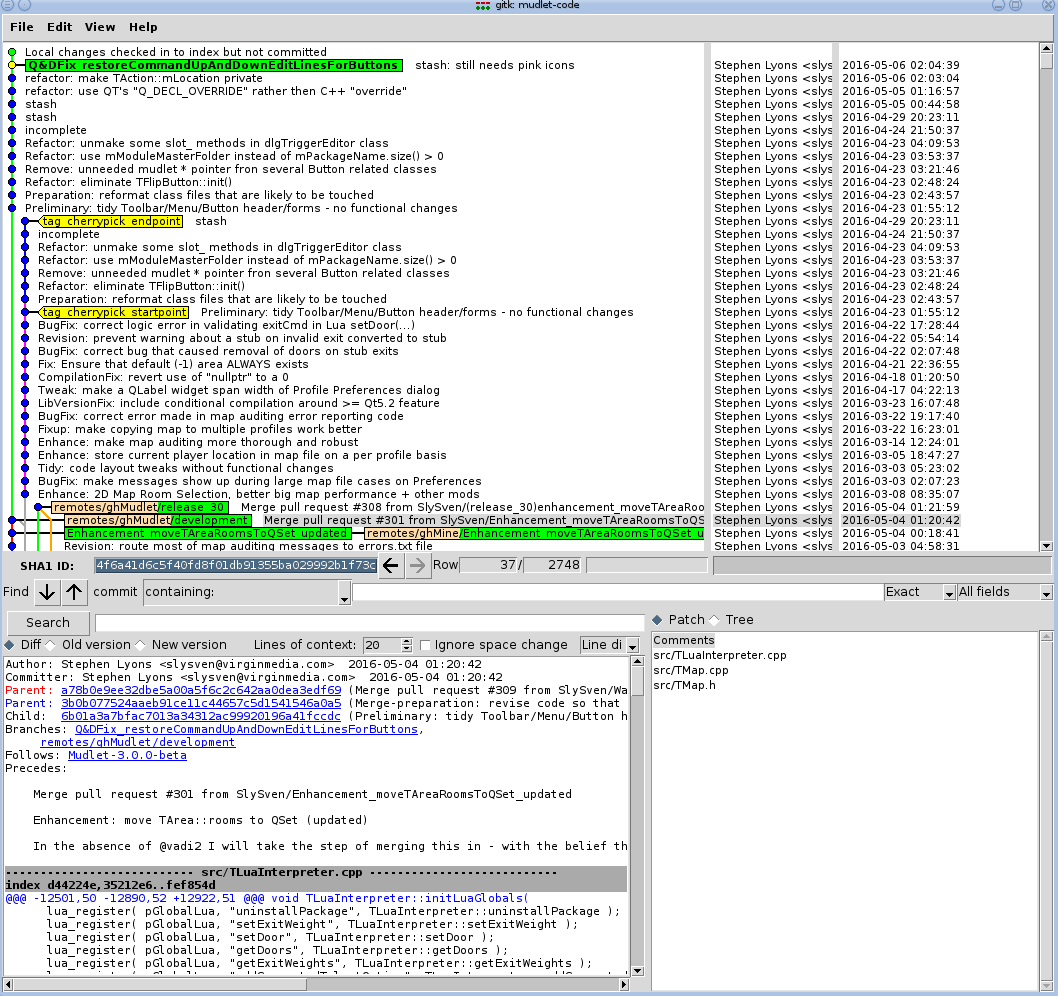Click the Enhancement_moveTAreaRoomsToQSet_updated local branch label
The width and height of the screenshot is (1058, 996).
[x=208, y=533]
